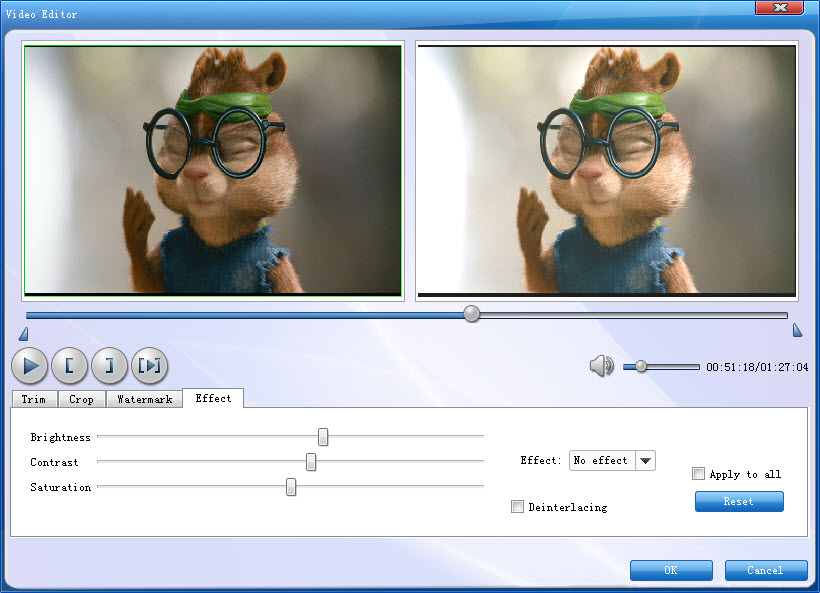This screenshot has width=820, height=593.
Task: Open the Effect dropdown arrow
Action: (645, 461)
